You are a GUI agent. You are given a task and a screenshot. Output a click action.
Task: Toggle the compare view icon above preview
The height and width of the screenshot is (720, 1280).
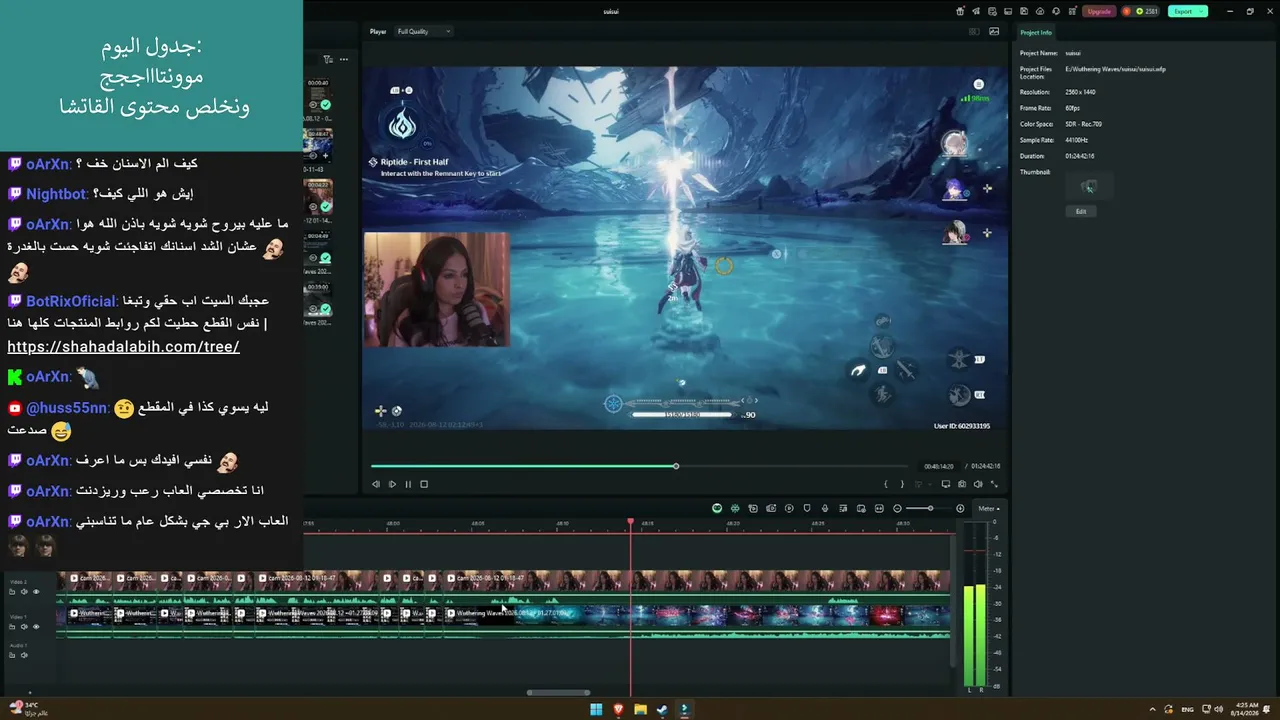tap(974, 31)
